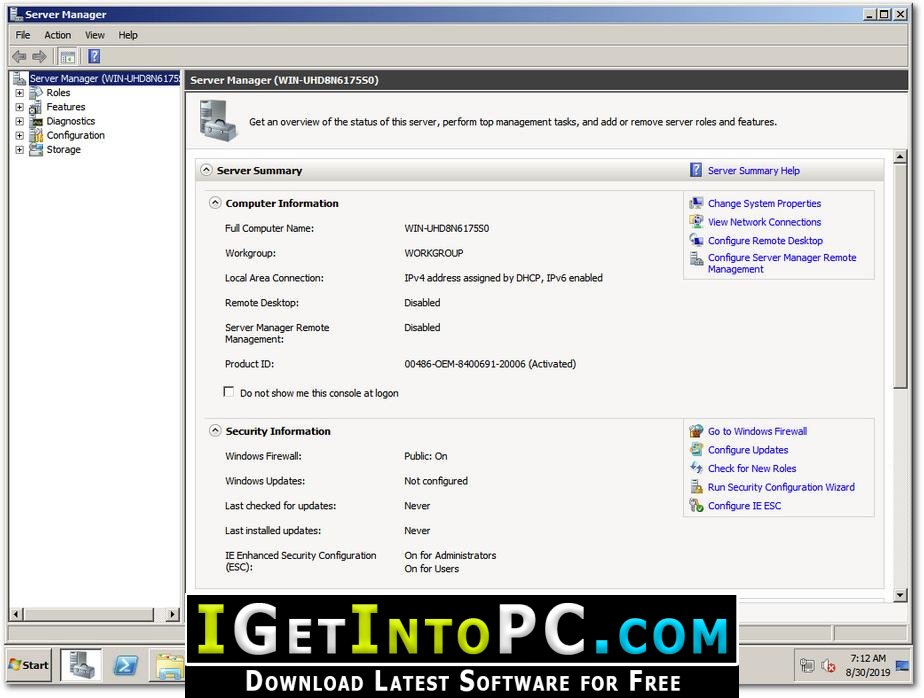Collapse the Security Information section
This screenshot has height=698, width=924.
coord(215,431)
